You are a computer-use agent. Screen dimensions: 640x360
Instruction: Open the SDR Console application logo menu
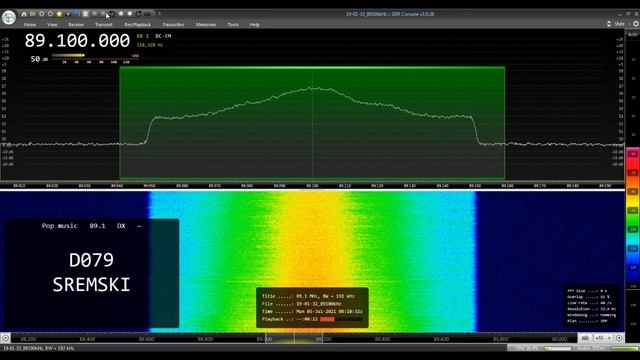click(x=9, y=18)
